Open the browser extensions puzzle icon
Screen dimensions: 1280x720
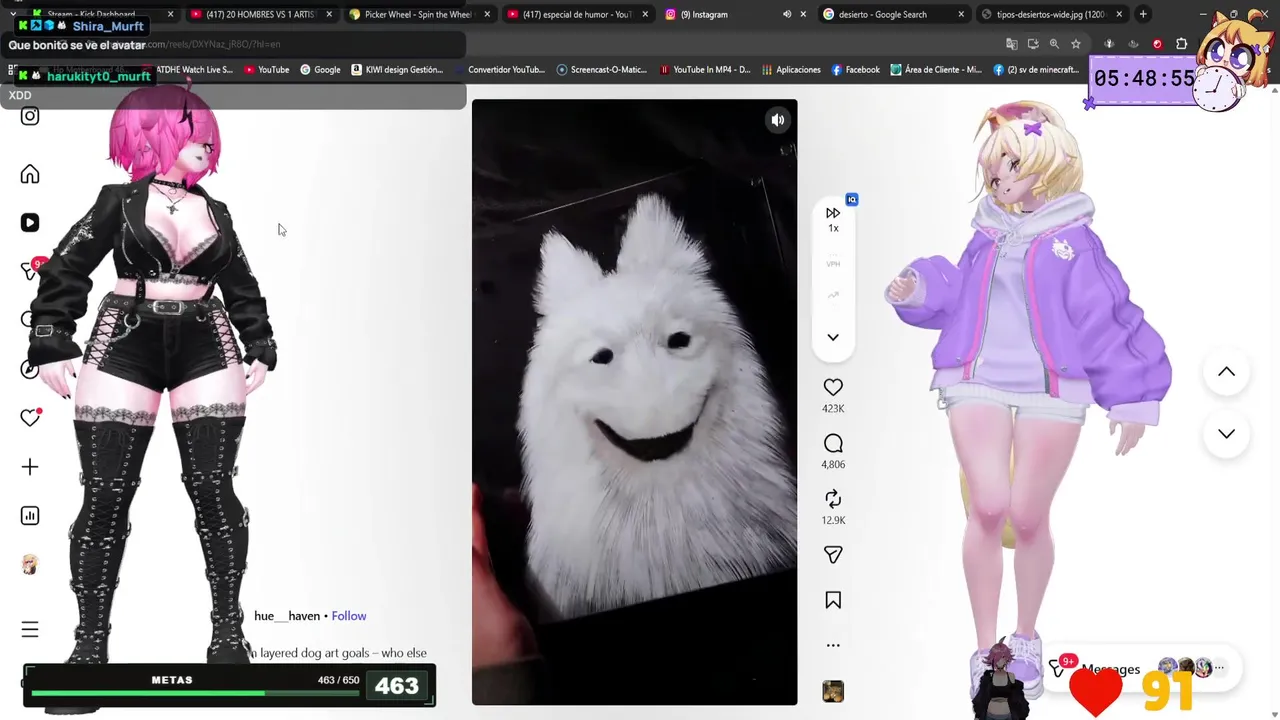pyautogui.click(x=1181, y=44)
